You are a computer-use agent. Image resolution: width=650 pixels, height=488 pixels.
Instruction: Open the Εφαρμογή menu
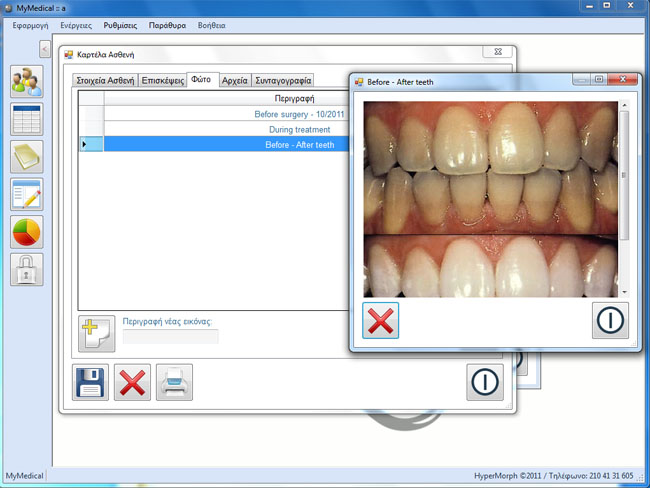(x=31, y=26)
